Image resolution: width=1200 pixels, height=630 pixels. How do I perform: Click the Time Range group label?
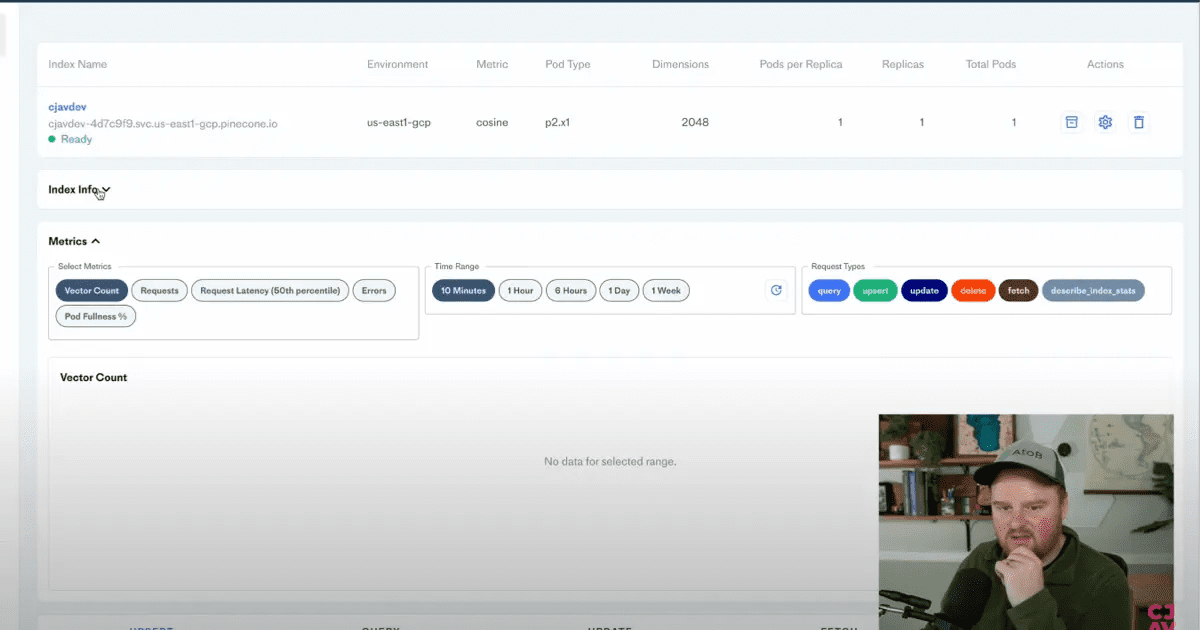tap(457, 267)
